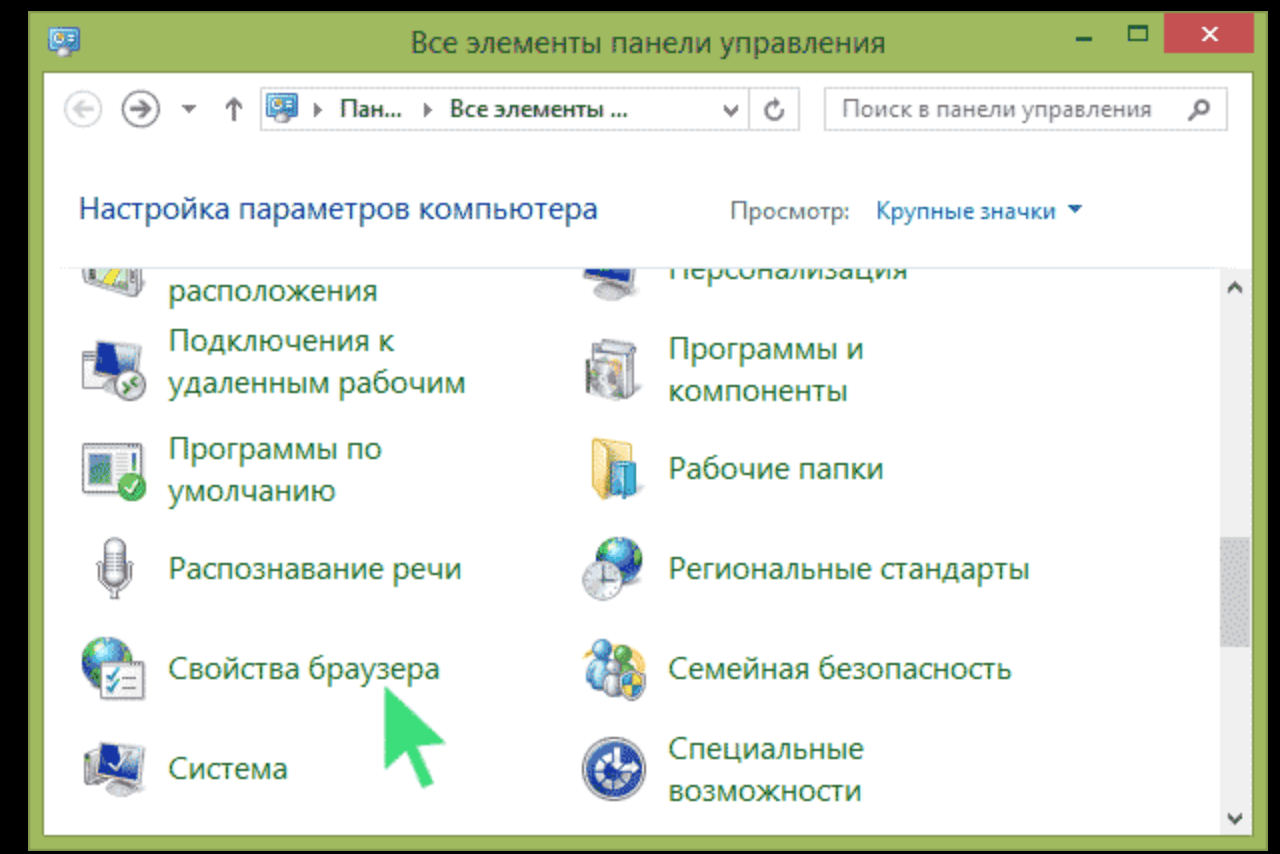Image resolution: width=1280 pixels, height=854 pixels.
Task: Click the control panel icon in title bar
Action: point(64,41)
